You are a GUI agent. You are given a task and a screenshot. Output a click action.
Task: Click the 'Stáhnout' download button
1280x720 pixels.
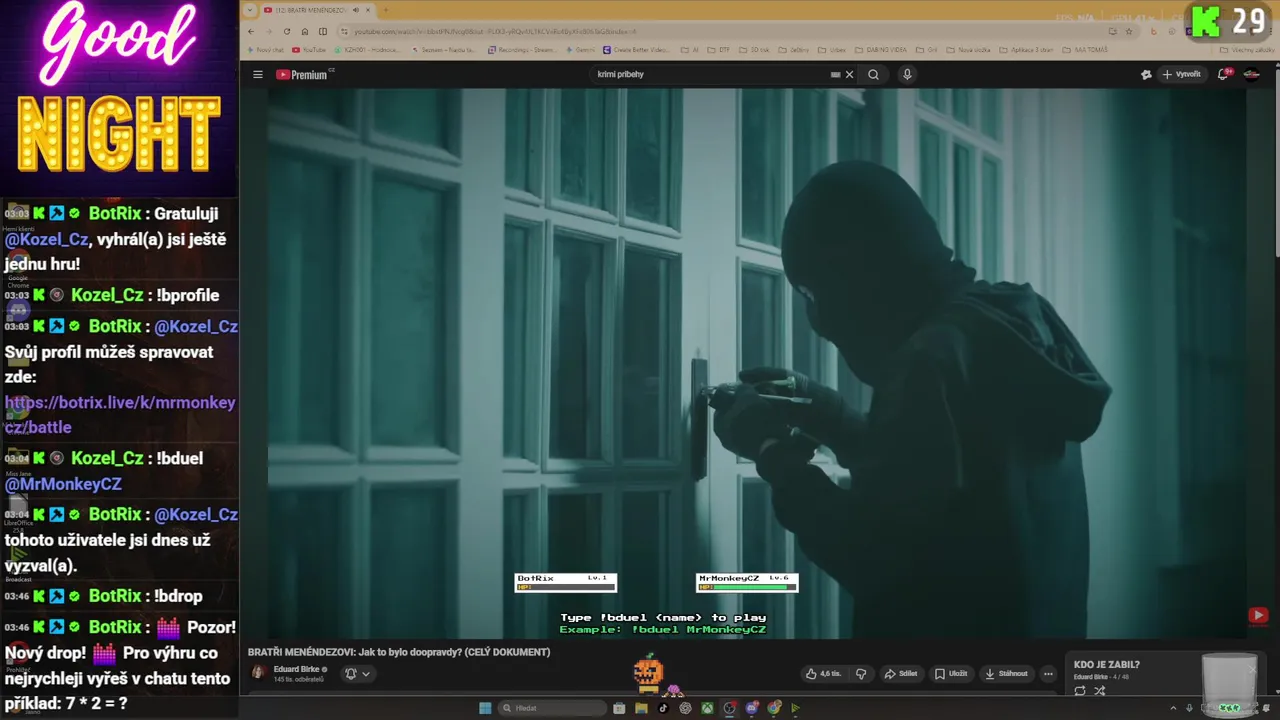(x=1006, y=674)
